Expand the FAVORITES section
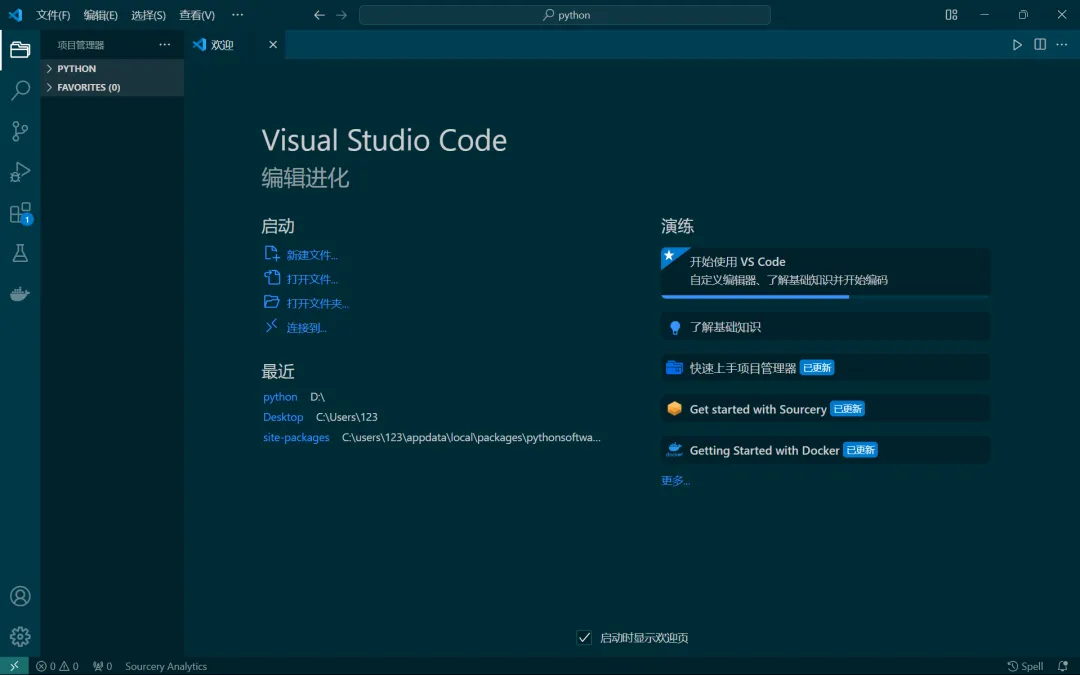 coord(88,88)
